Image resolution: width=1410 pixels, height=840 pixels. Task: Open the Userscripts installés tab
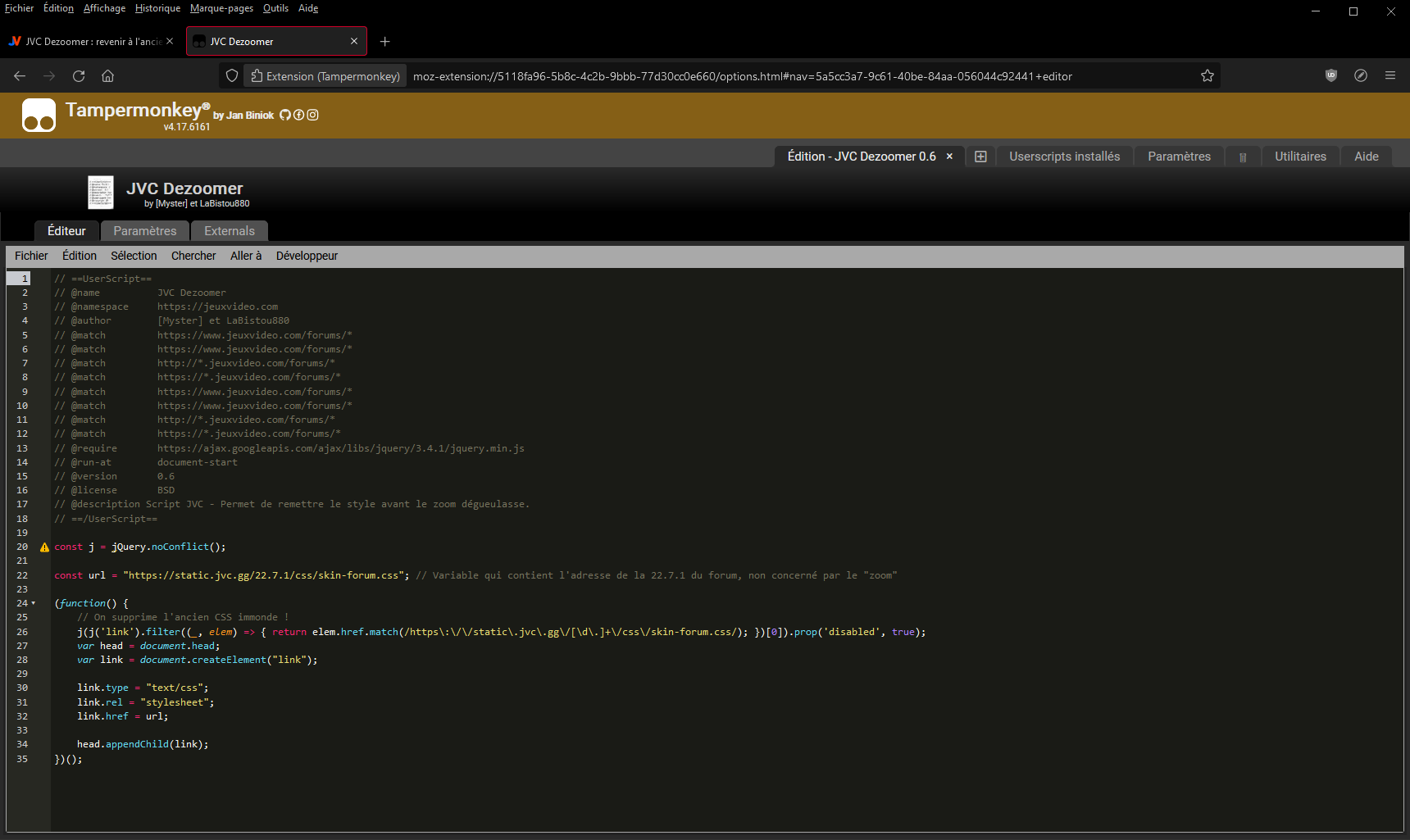pos(1064,157)
